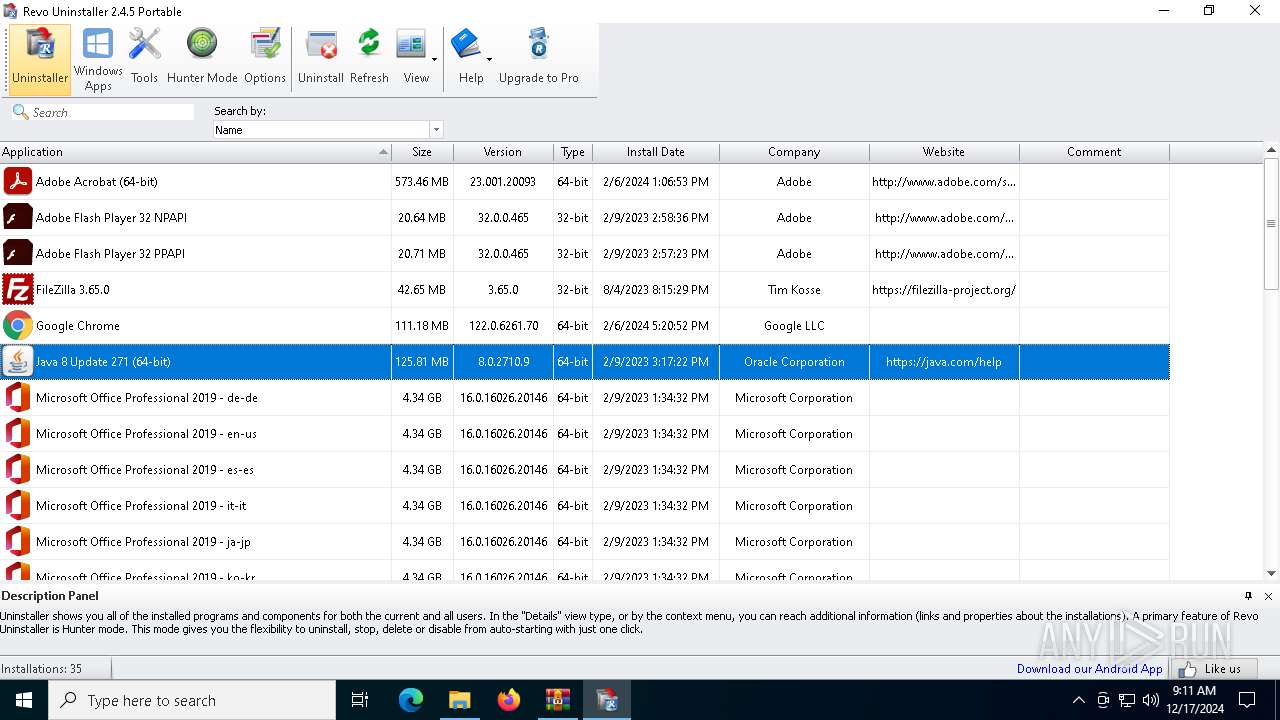The height and width of the screenshot is (720, 1280).
Task: Click the list scroll up arrow
Action: pyautogui.click(x=1272, y=151)
